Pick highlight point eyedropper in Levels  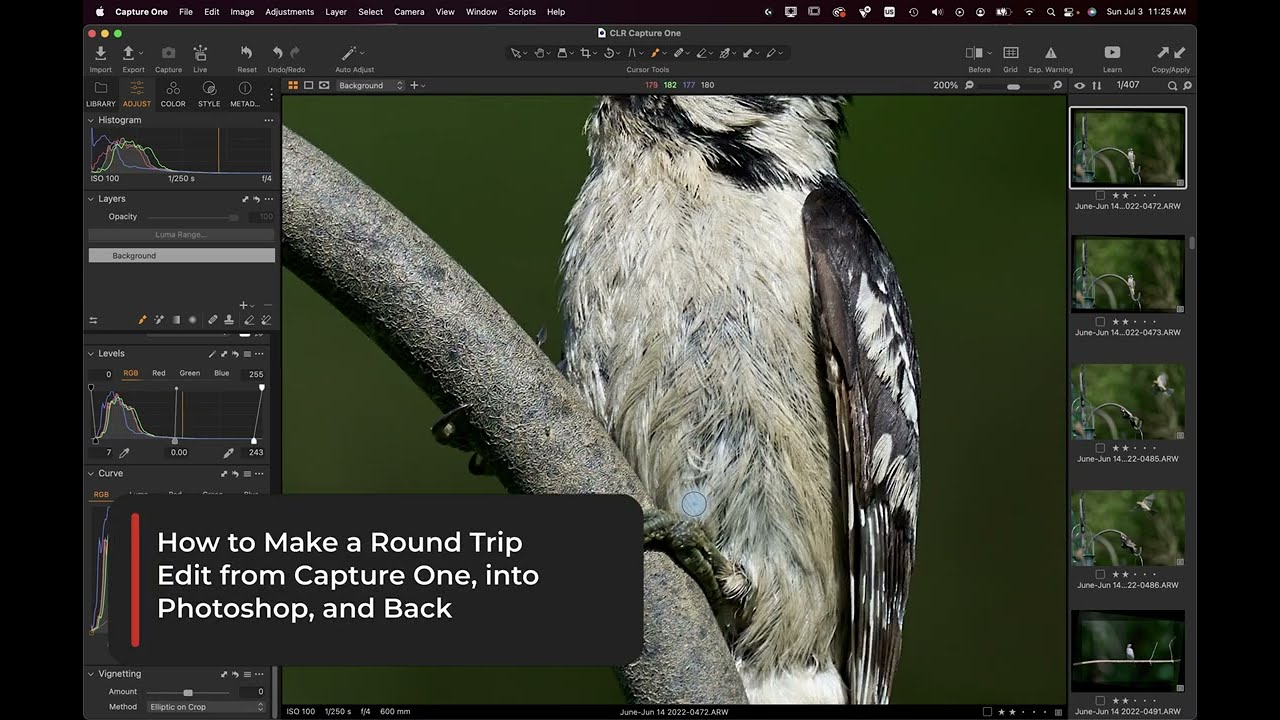[228, 453]
